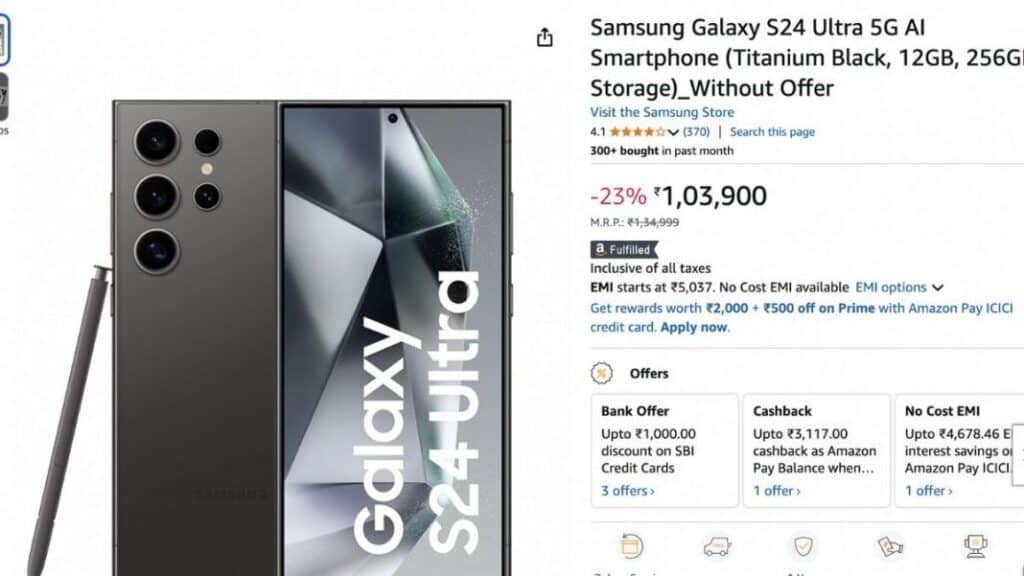
Task: View 3 offers under Bank Offer
Action: [628, 491]
